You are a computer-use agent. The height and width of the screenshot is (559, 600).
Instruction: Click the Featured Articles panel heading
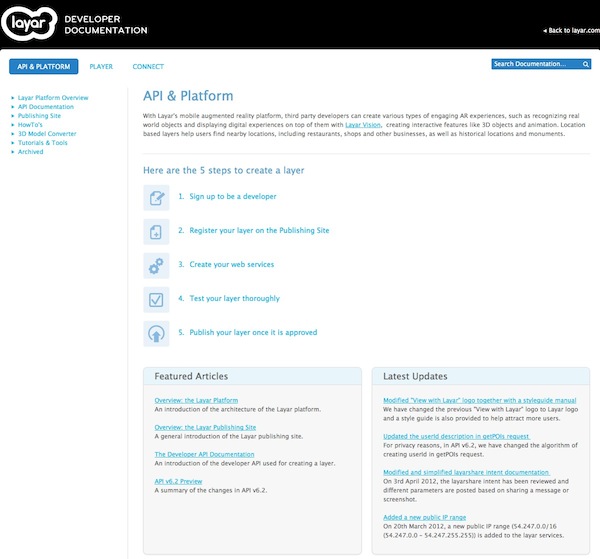coord(191,376)
